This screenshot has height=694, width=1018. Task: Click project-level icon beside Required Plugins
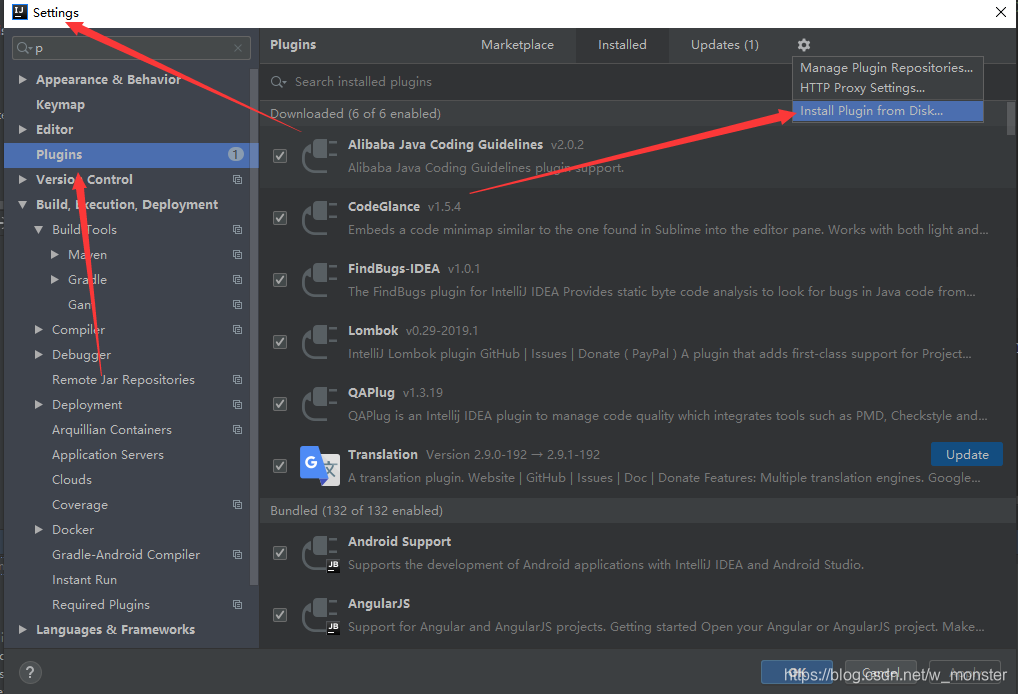click(238, 605)
